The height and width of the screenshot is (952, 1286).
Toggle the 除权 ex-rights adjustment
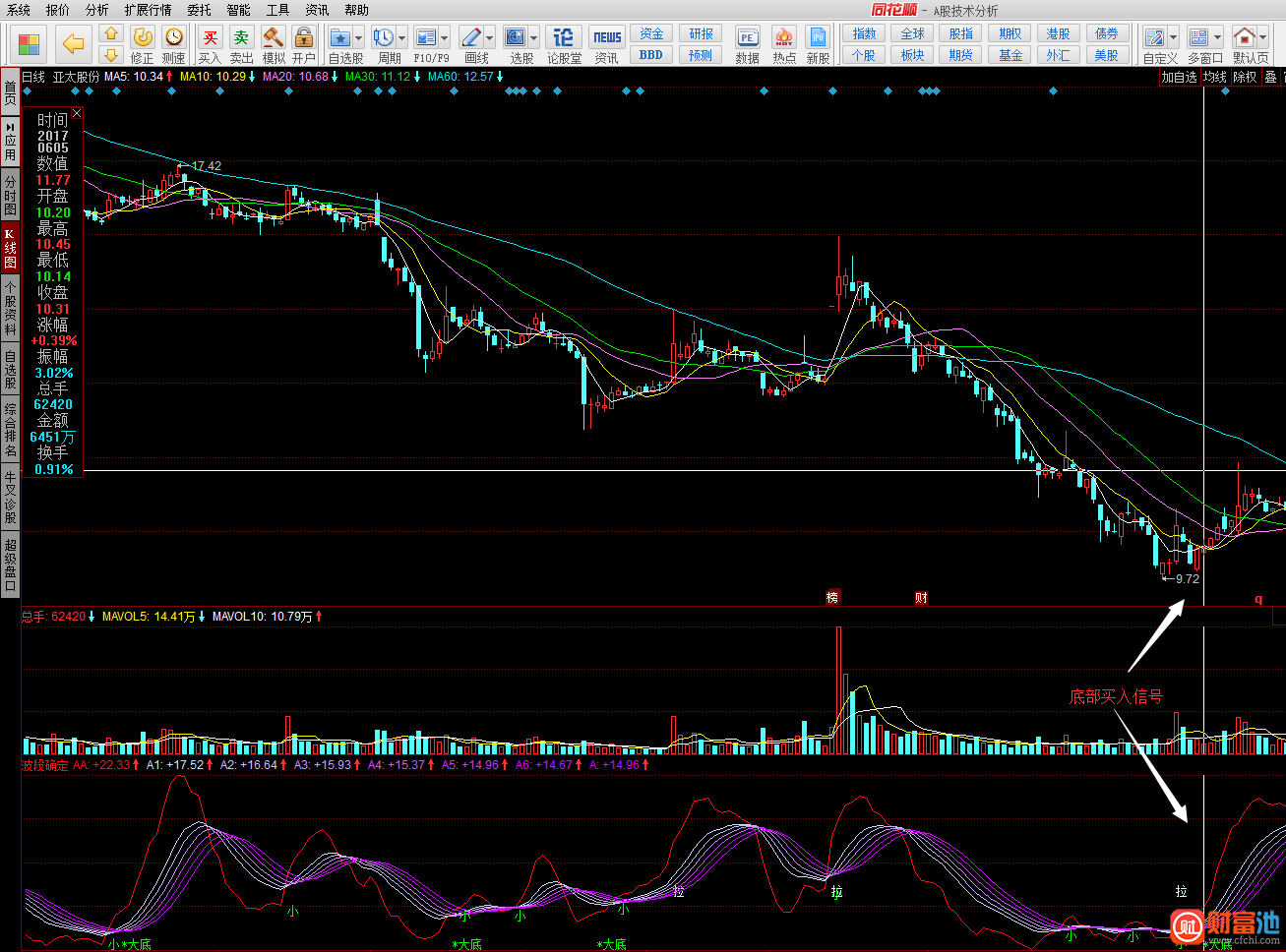[1245, 77]
